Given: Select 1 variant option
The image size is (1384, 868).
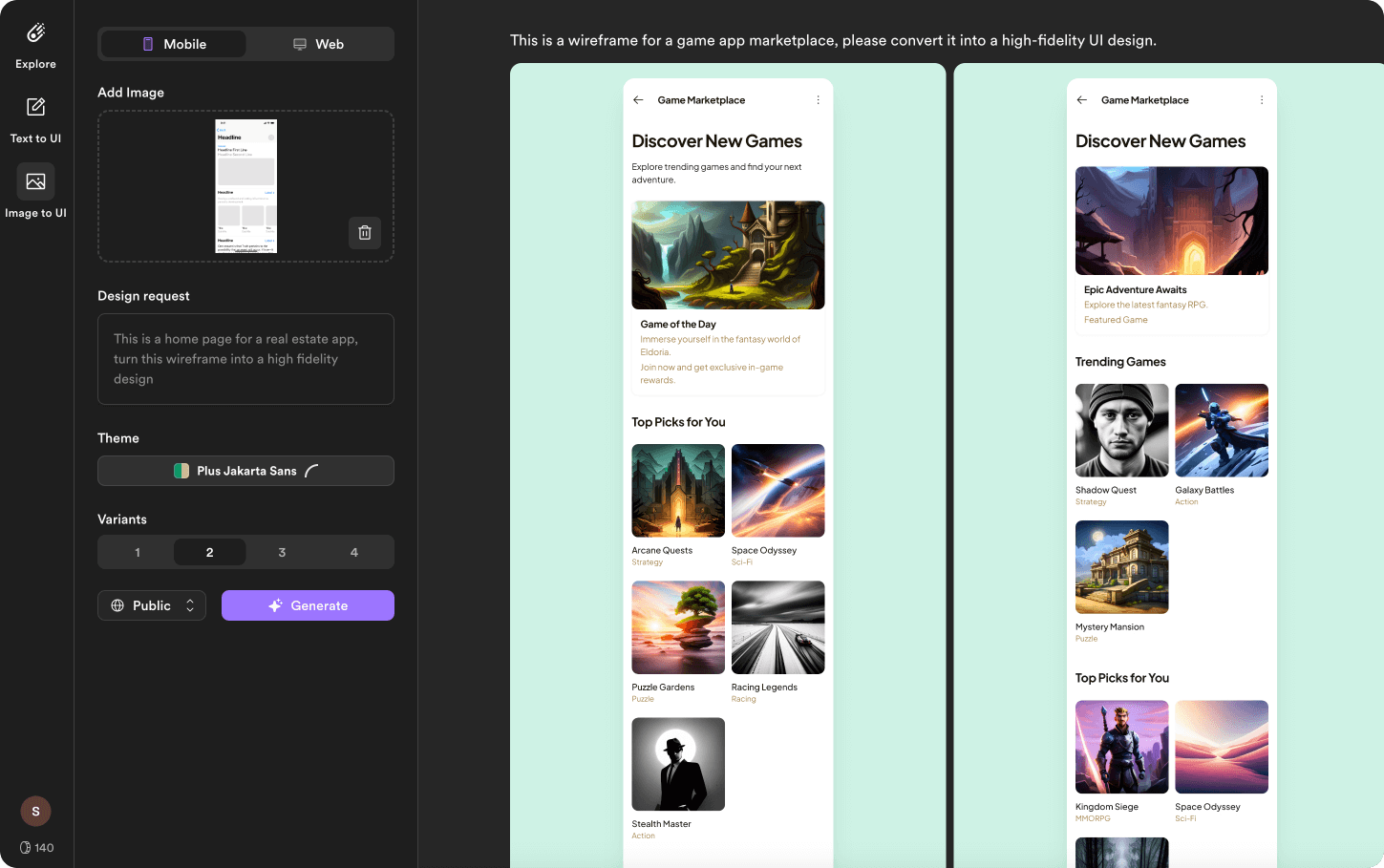Looking at the screenshot, I should [x=138, y=552].
